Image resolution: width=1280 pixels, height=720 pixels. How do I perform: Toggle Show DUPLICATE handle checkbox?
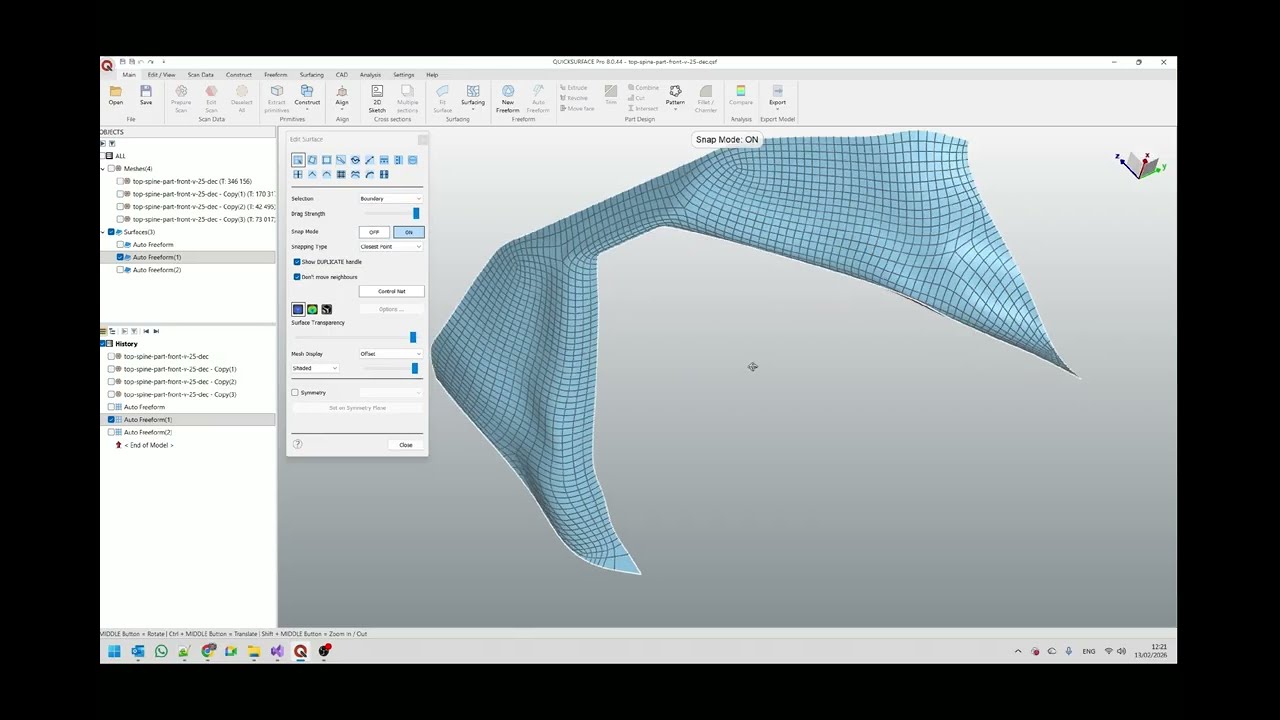pyautogui.click(x=297, y=262)
